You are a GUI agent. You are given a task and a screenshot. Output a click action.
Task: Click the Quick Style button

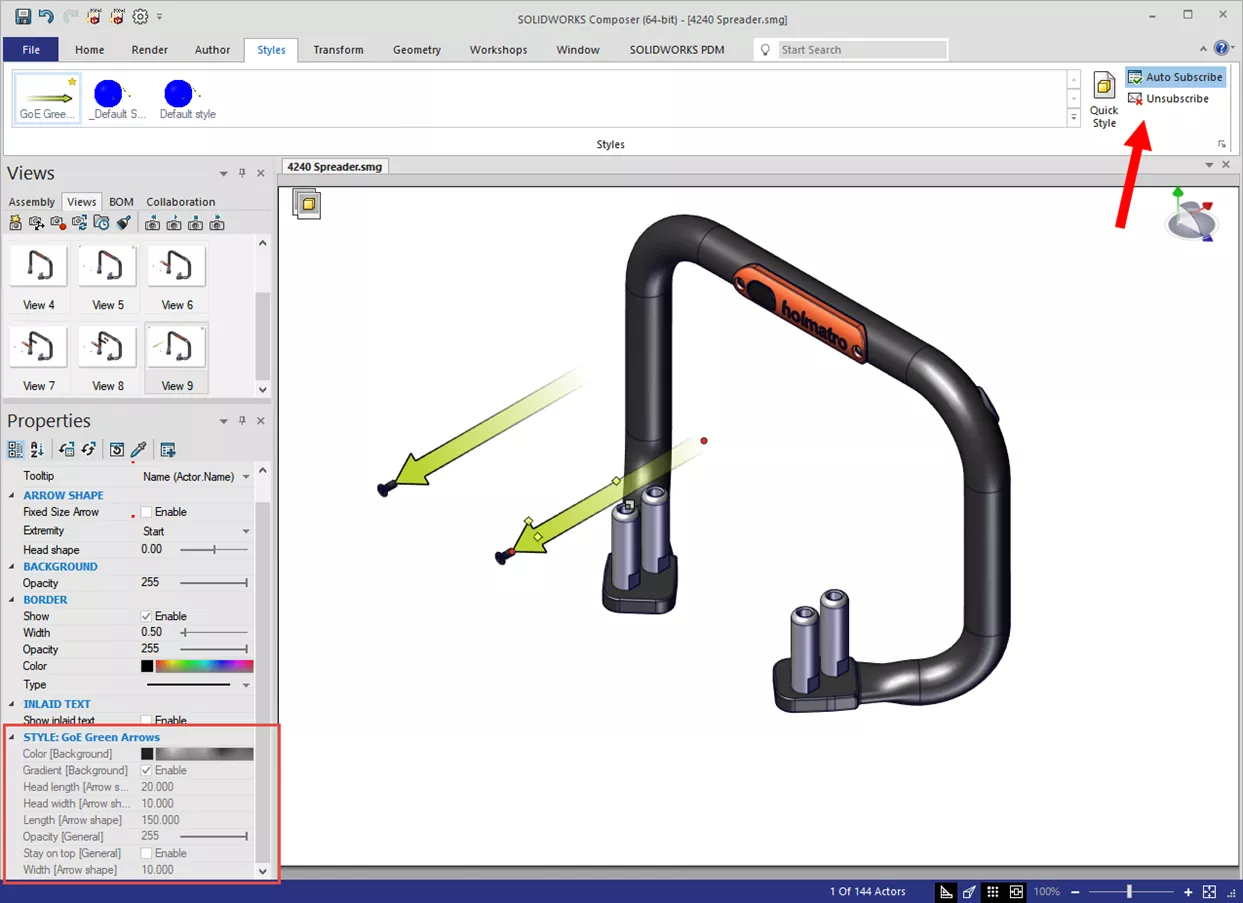[1104, 100]
